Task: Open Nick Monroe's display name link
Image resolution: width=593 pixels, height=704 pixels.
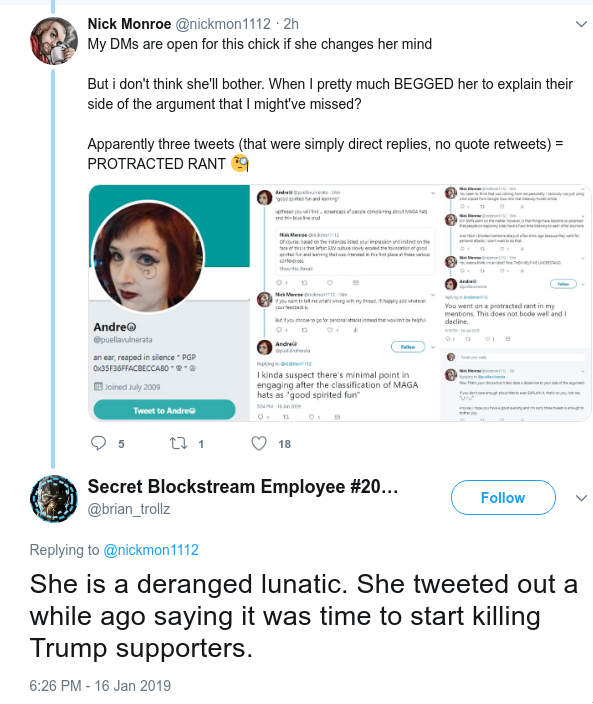Action: coord(129,24)
